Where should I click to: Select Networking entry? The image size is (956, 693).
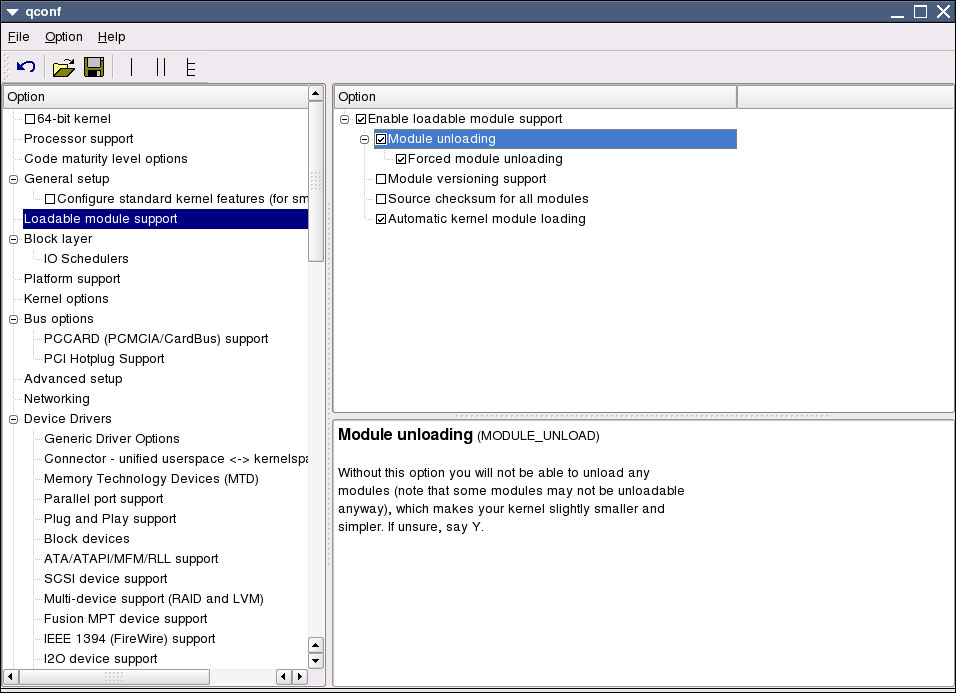pyautogui.click(x=57, y=399)
